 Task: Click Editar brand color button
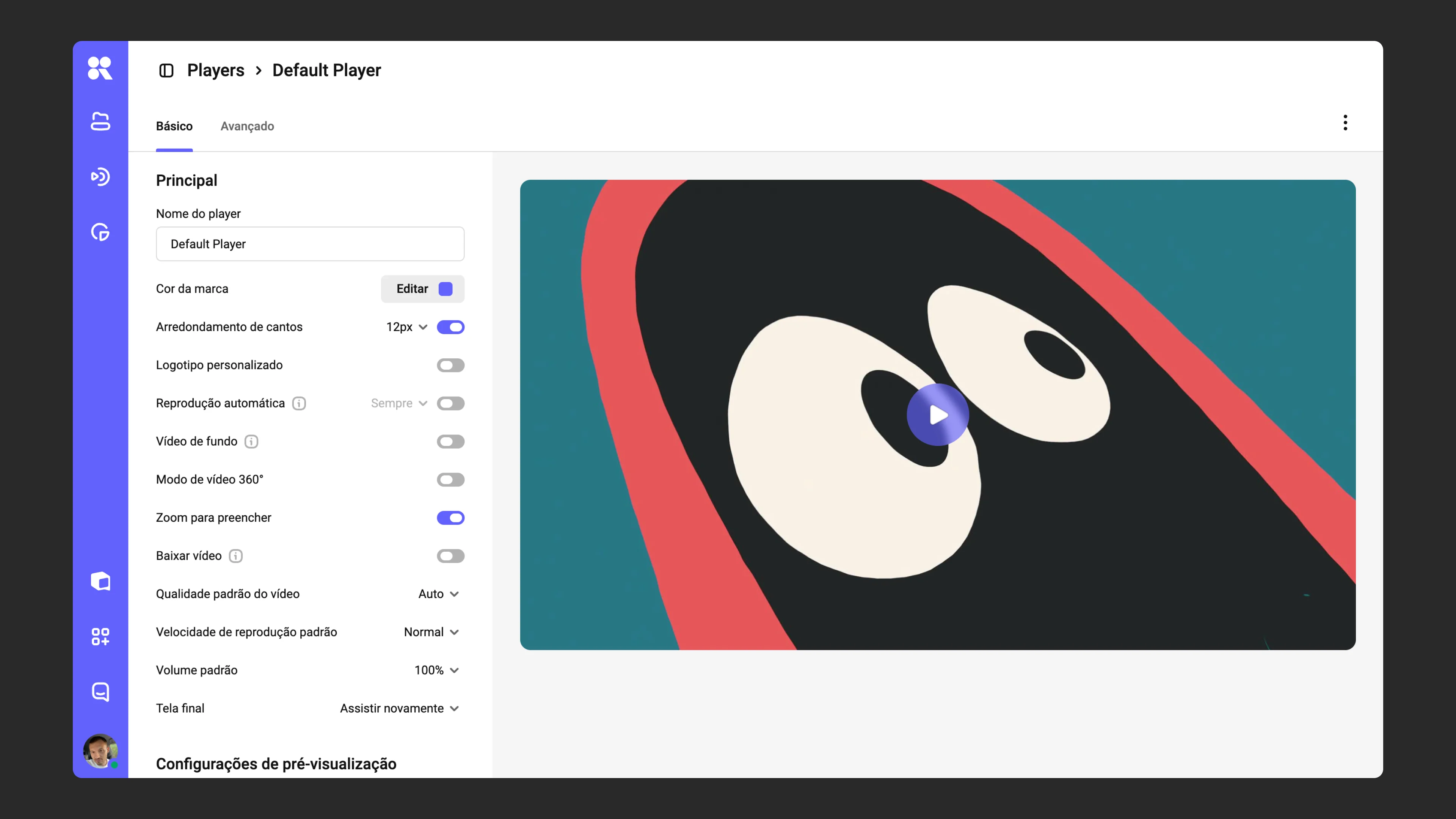click(422, 289)
